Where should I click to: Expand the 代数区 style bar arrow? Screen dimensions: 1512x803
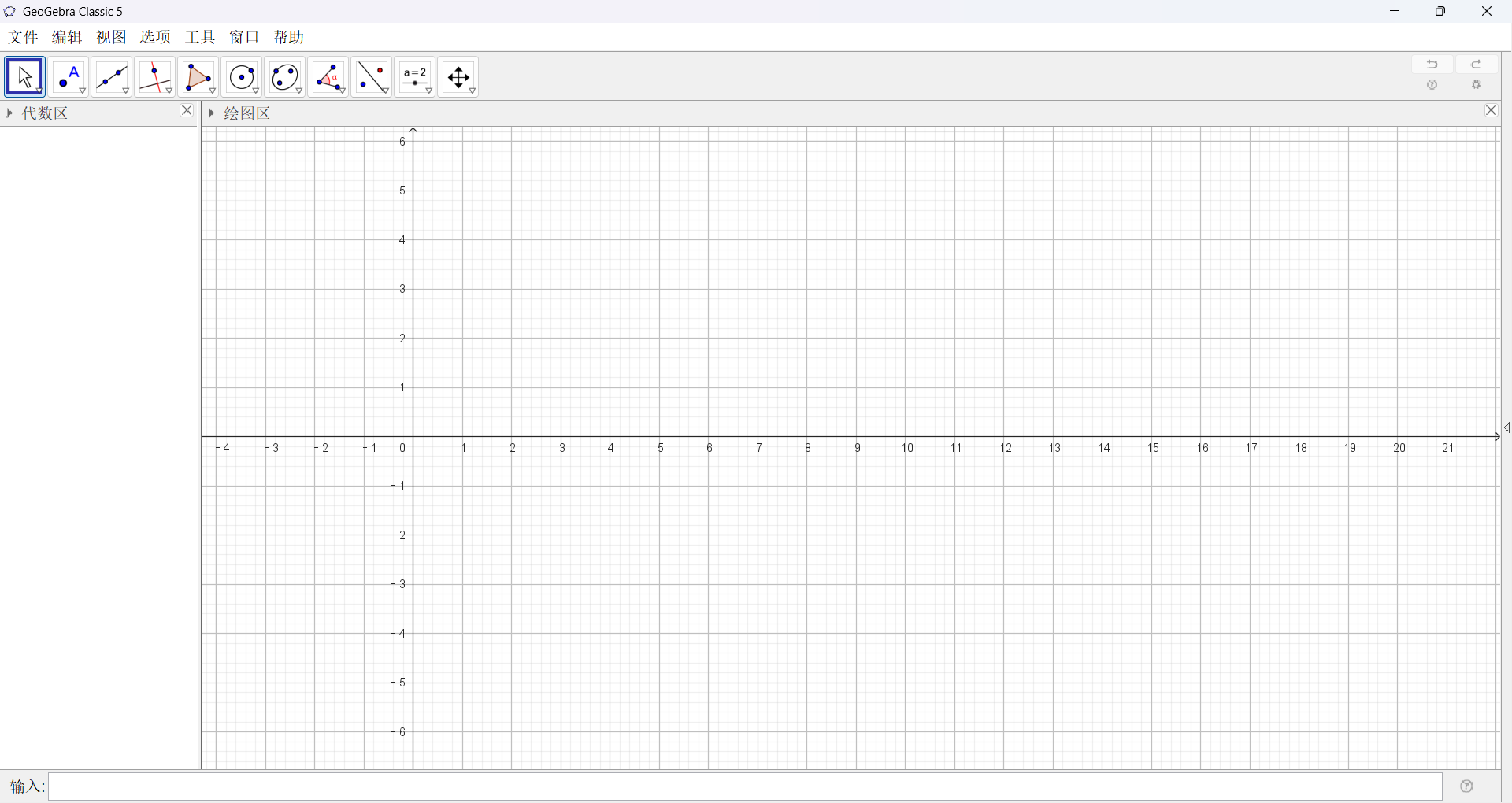tap(9, 113)
